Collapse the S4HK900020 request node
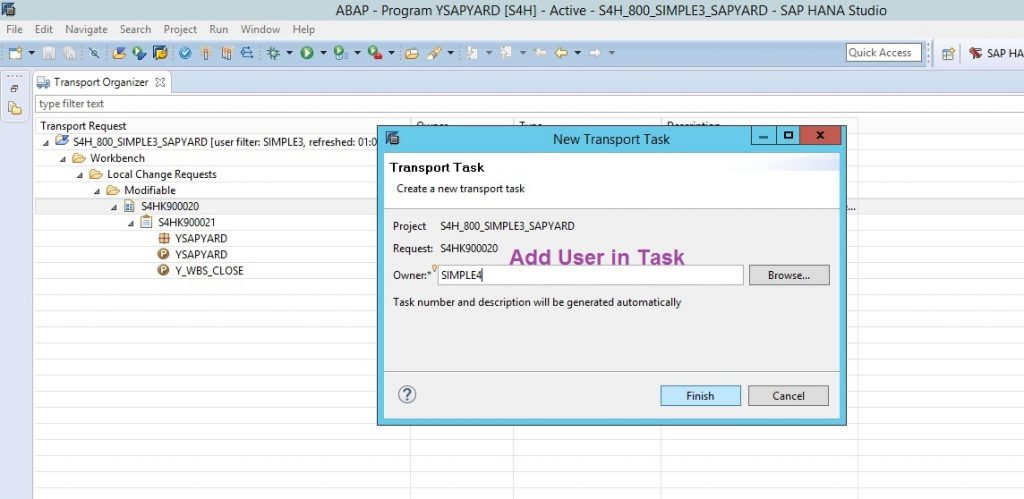 (114, 206)
